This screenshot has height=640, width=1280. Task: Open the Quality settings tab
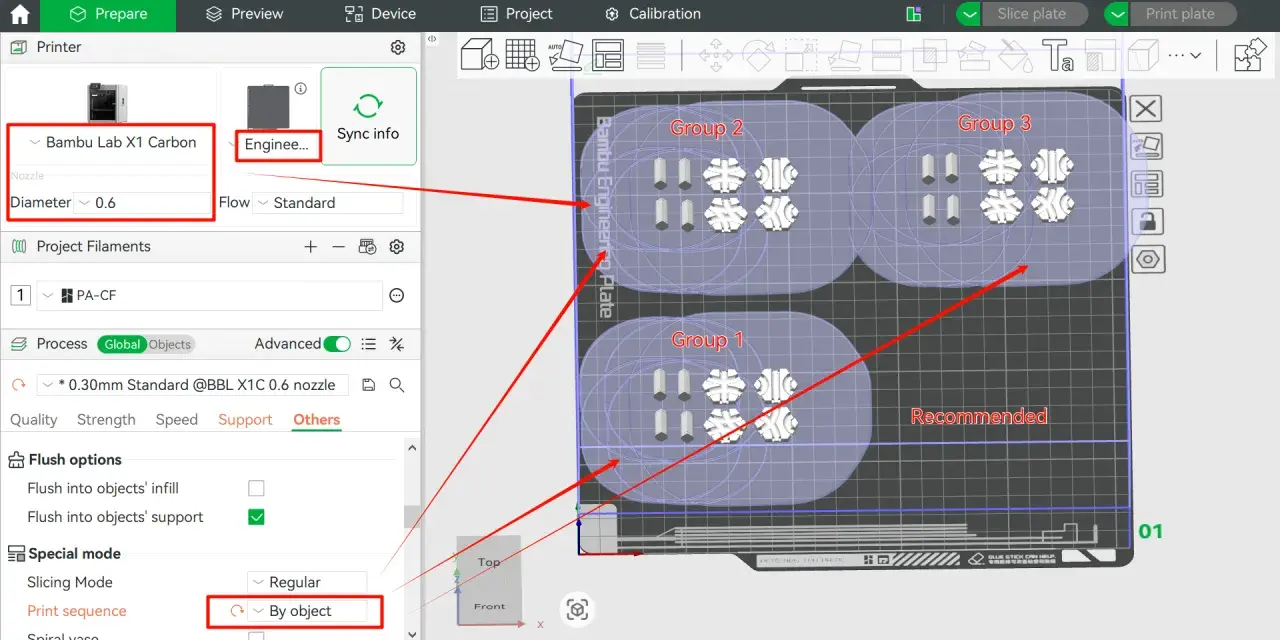[34, 420]
